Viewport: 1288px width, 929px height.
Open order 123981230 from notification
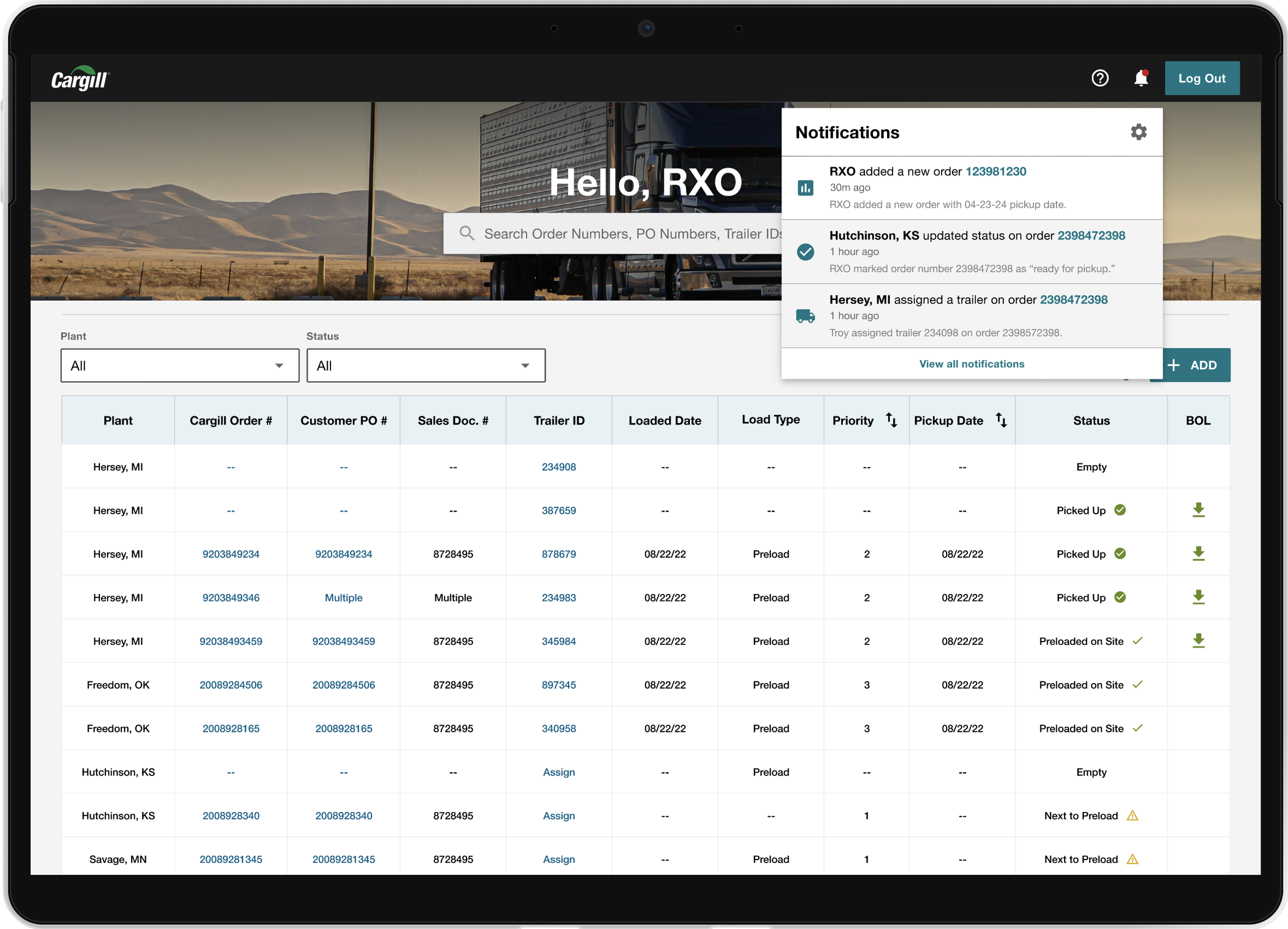[996, 171]
